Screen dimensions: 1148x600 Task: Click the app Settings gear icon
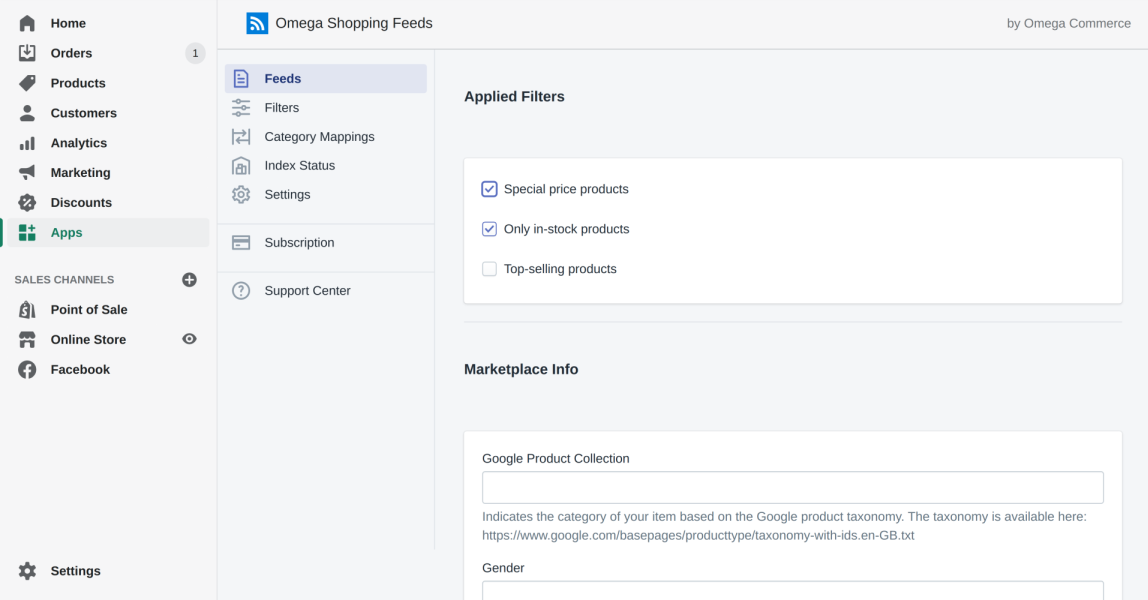241,195
